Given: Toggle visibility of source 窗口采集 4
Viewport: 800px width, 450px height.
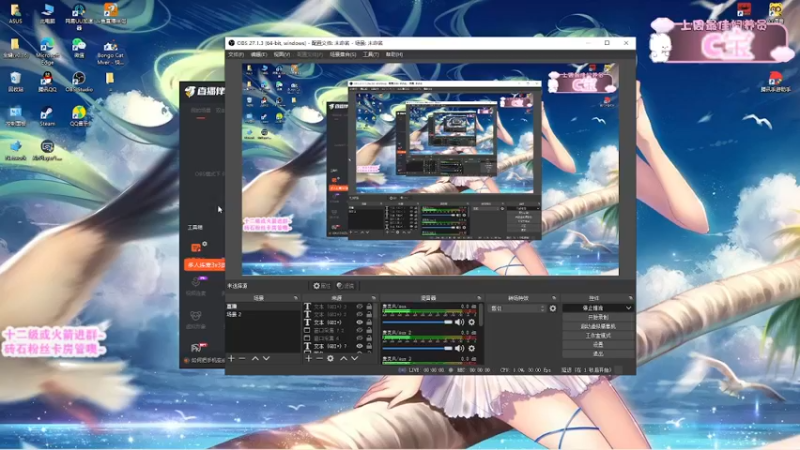Looking at the screenshot, I should coord(360,338).
